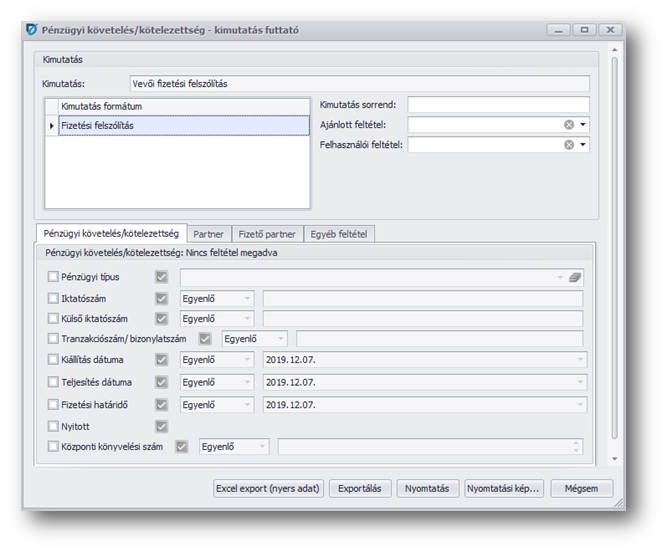Select the Fizető partner tab
Image resolution: width=668 pixels, height=553 pixels.
(x=267, y=234)
